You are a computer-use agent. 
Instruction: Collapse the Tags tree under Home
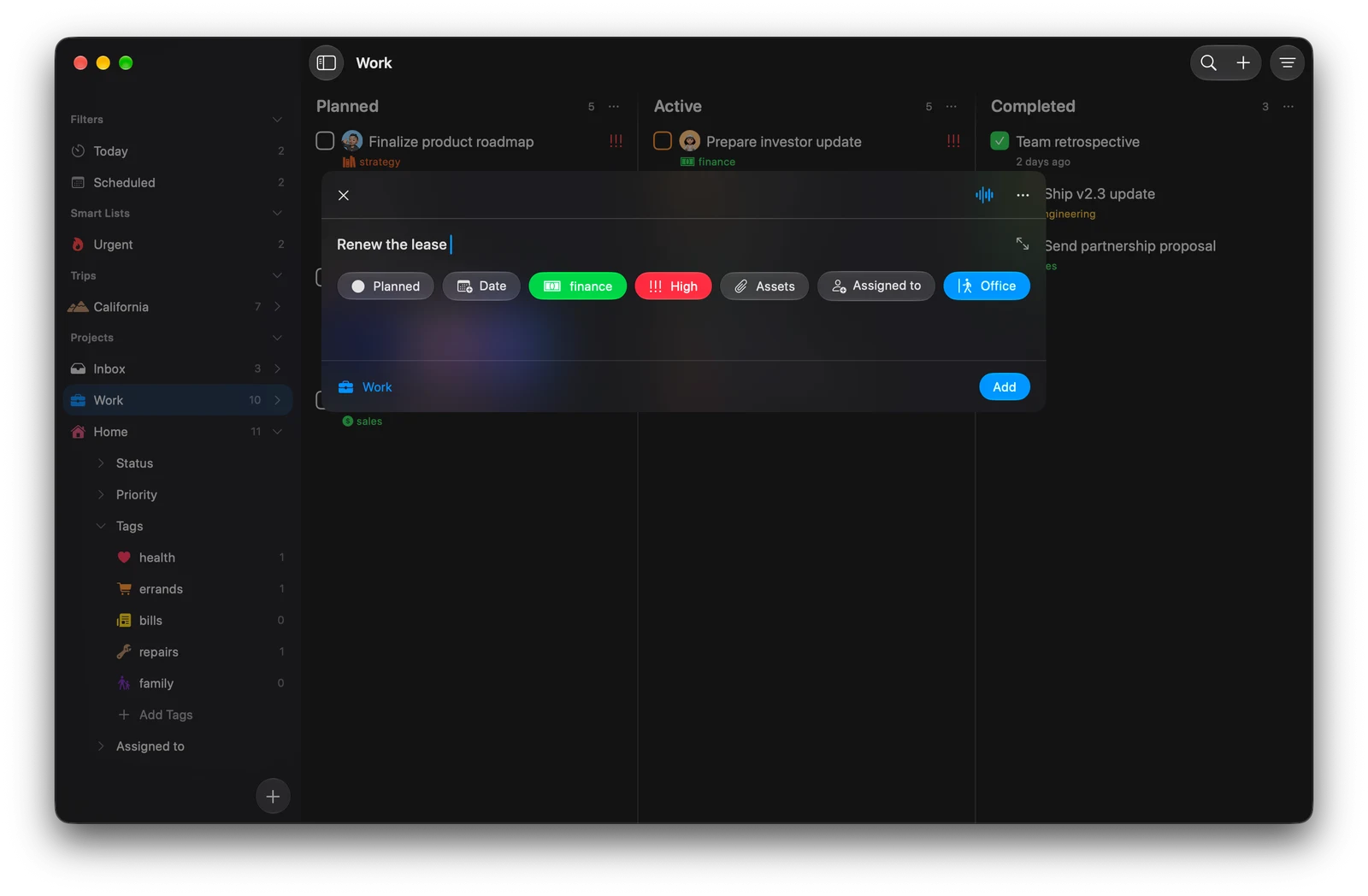(101, 526)
